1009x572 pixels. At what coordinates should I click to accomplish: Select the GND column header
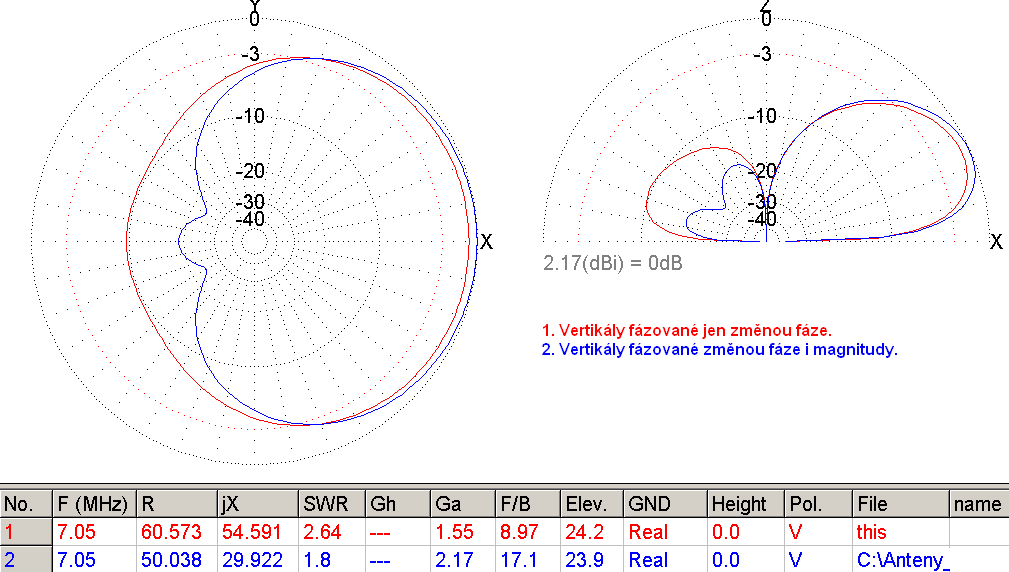point(664,504)
